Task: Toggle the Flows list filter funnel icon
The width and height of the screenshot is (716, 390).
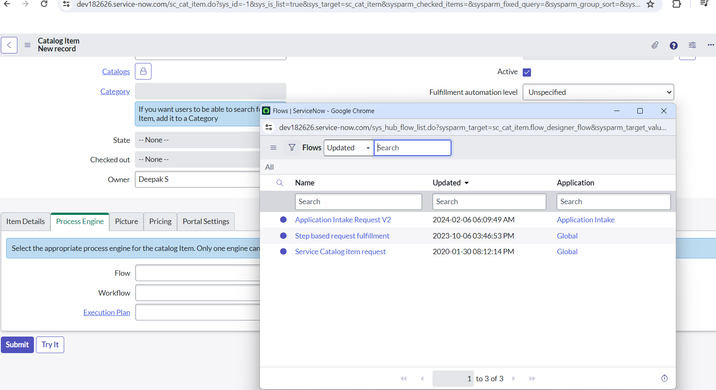Action: point(292,148)
